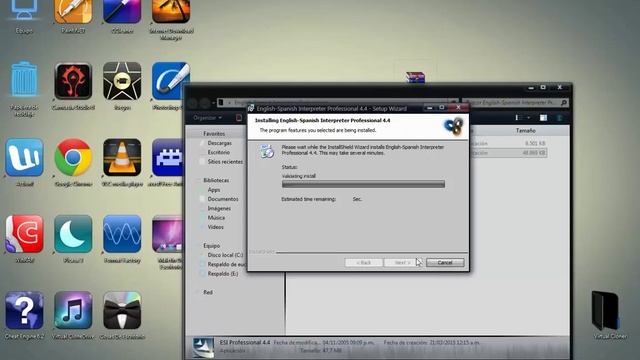Click the red icon beside Organizar
Viewport: 640px width, 360px height.
239,118
